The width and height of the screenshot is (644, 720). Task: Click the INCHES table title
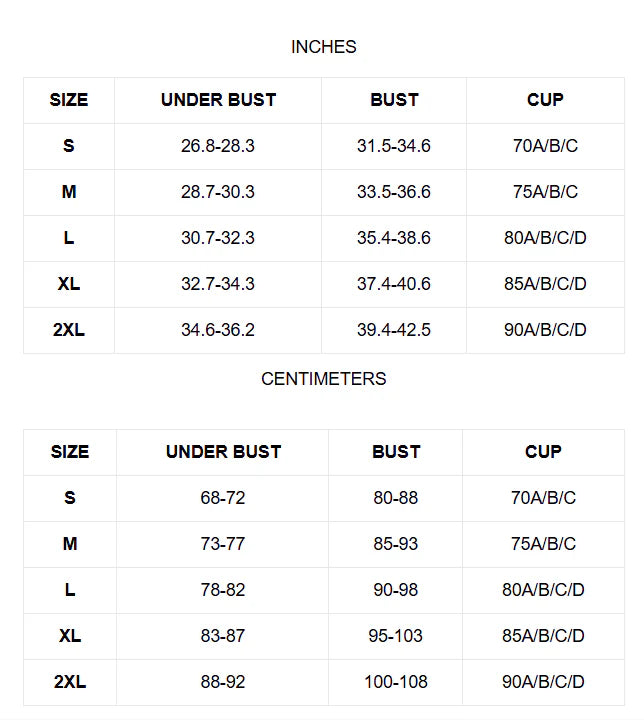point(323,47)
